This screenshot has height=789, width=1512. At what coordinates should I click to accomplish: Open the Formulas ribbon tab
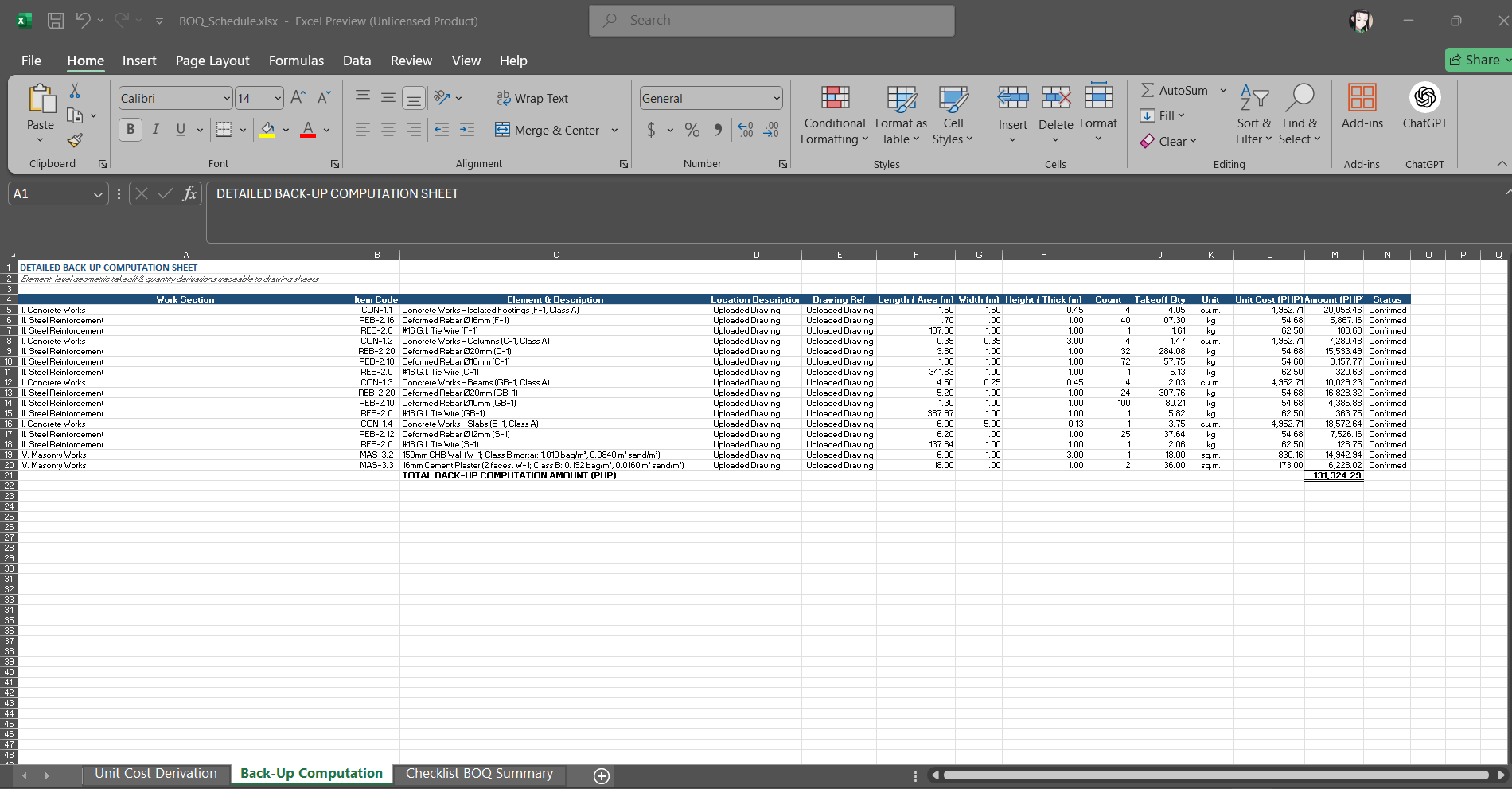point(296,61)
